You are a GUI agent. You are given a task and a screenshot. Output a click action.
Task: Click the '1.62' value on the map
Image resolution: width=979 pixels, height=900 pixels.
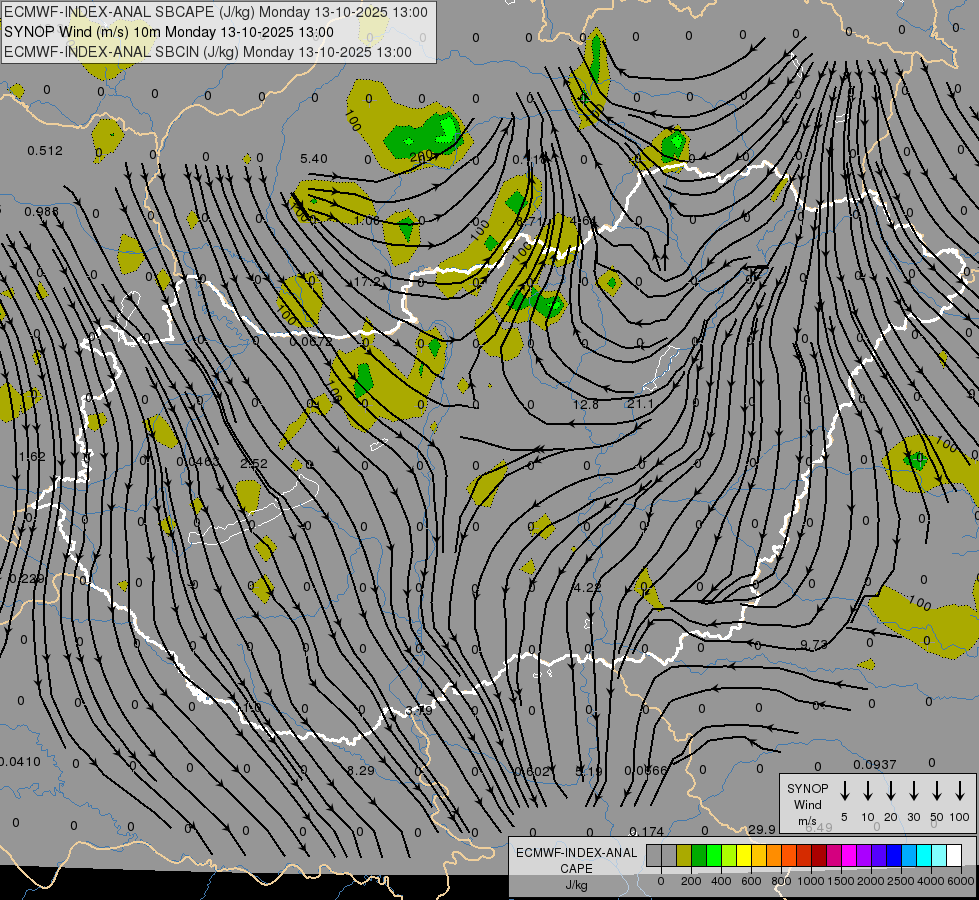32,457
